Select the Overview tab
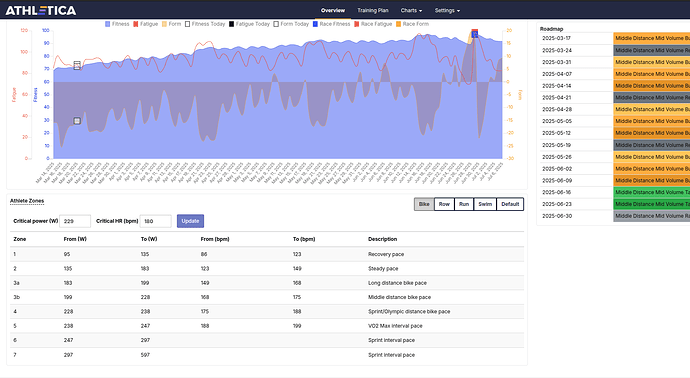This screenshot has height=378, width=690. [x=333, y=11]
